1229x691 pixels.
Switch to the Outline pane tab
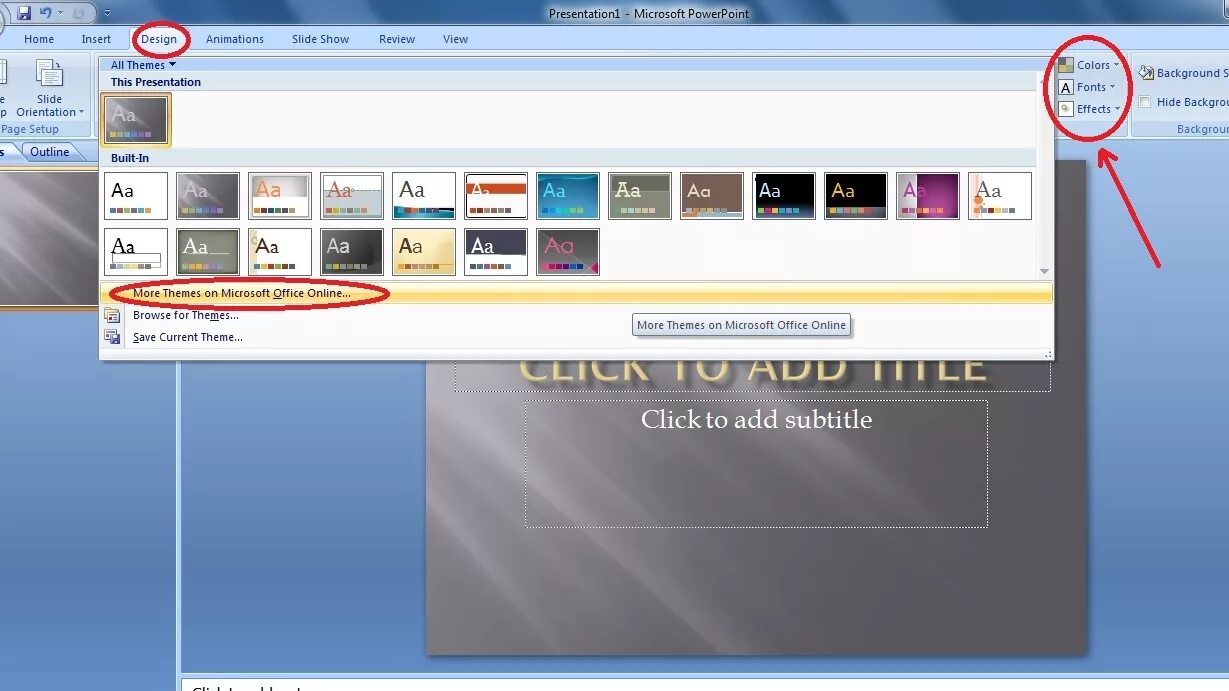tap(50, 152)
